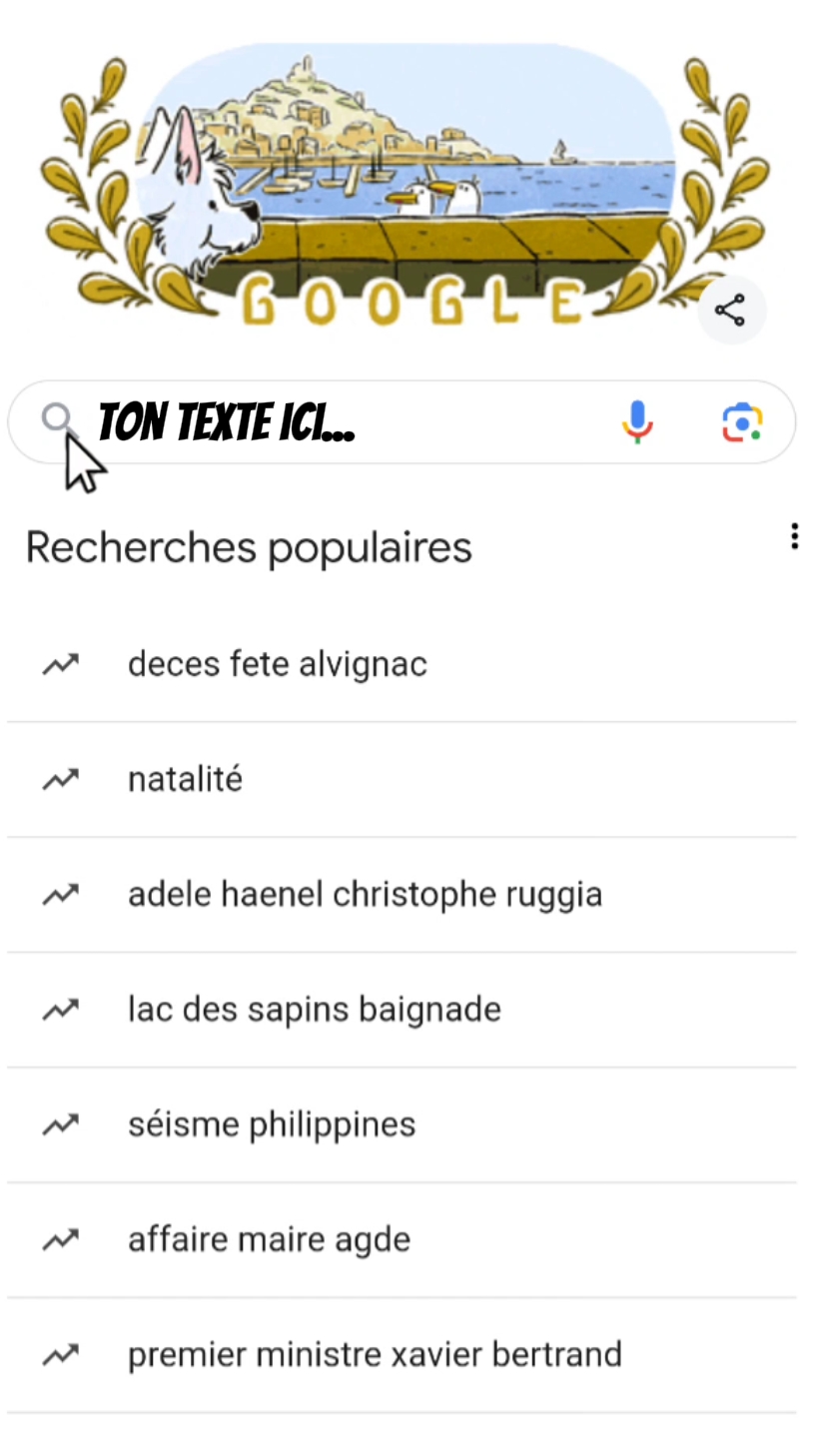This screenshot has width=819, height=1456.
Task: Click the share icon on the Doodle
Action: [731, 310]
